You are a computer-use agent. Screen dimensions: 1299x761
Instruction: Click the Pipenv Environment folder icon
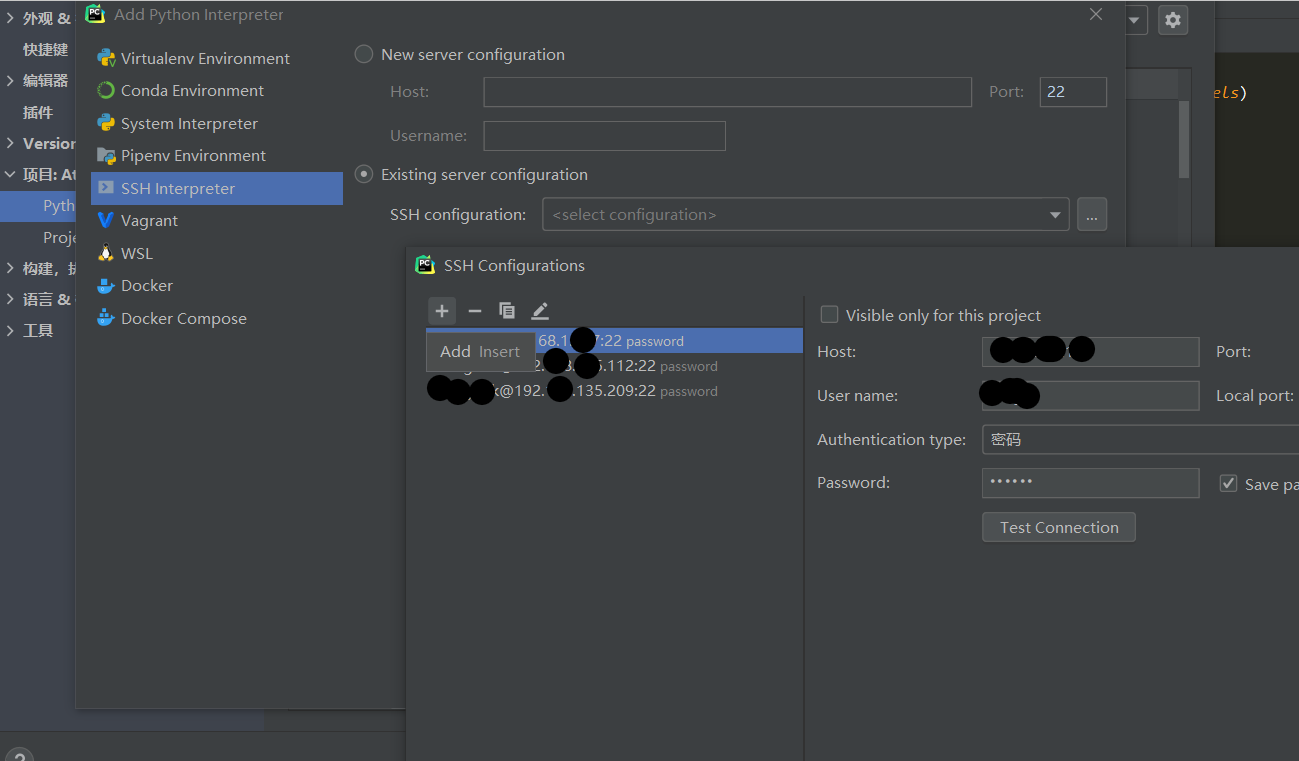[106, 155]
